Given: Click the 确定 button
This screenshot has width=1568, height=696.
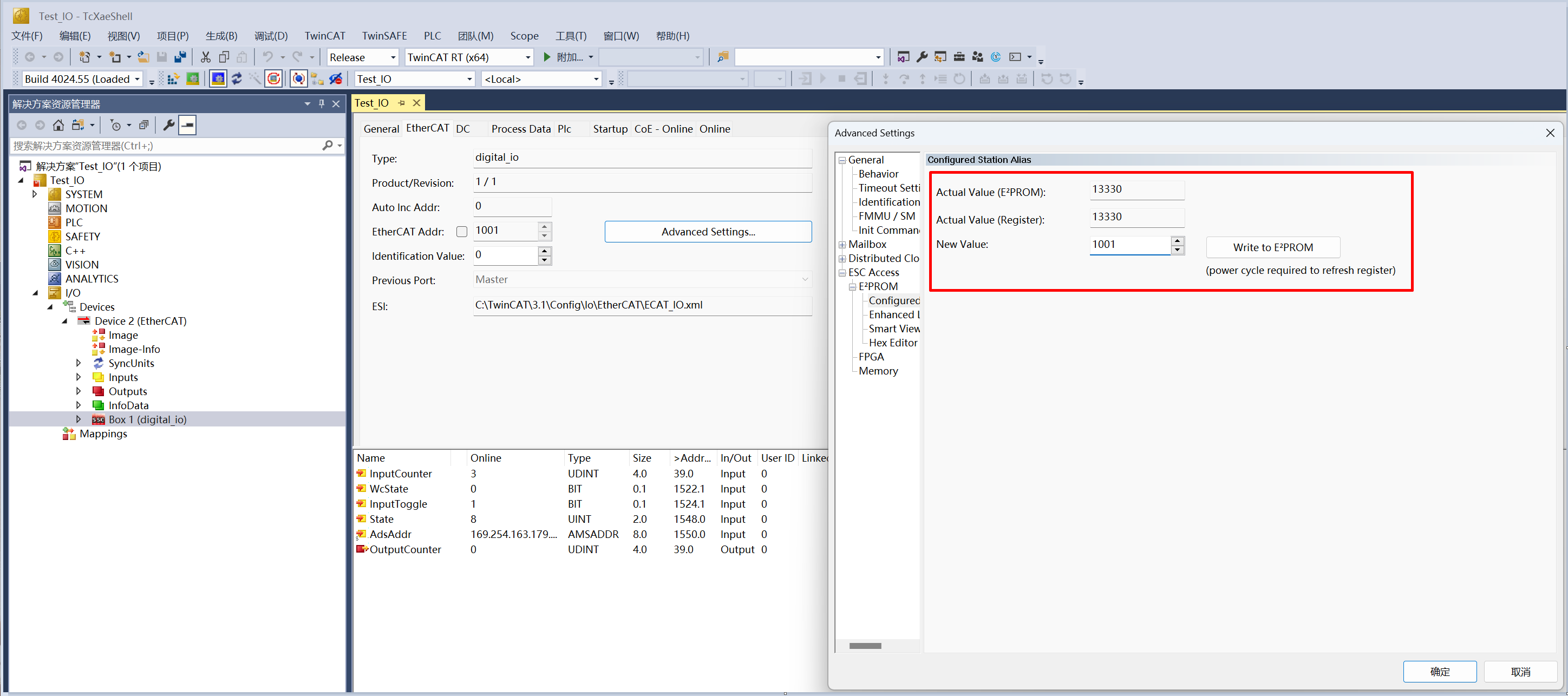Looking at the screenshot, I should 1439,671.
